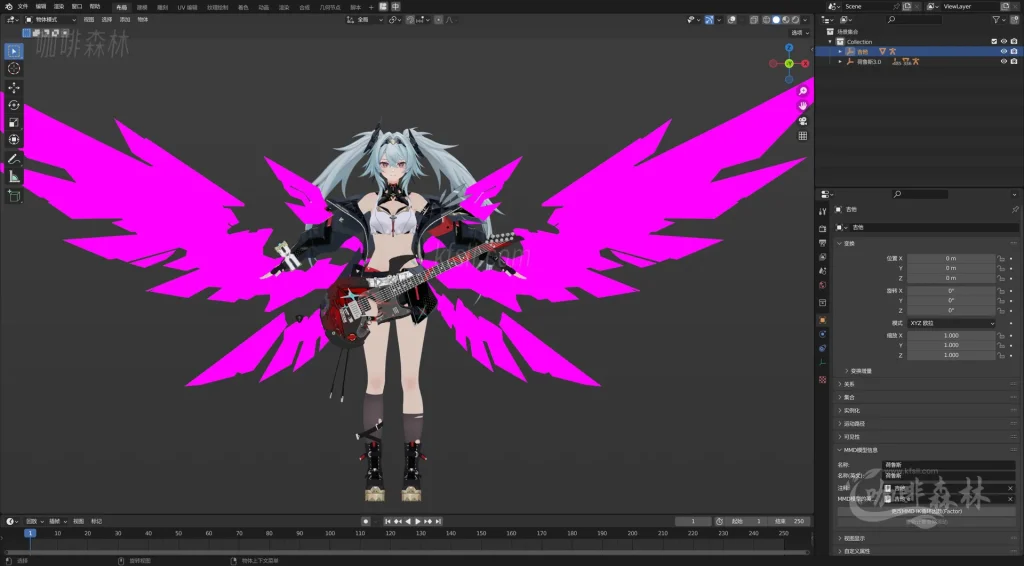The width and height of the screenshot is (1024, 566).
Task: Toggle the lock for rotation Z
Action: pyautogui.click(x=1000, y=310)
